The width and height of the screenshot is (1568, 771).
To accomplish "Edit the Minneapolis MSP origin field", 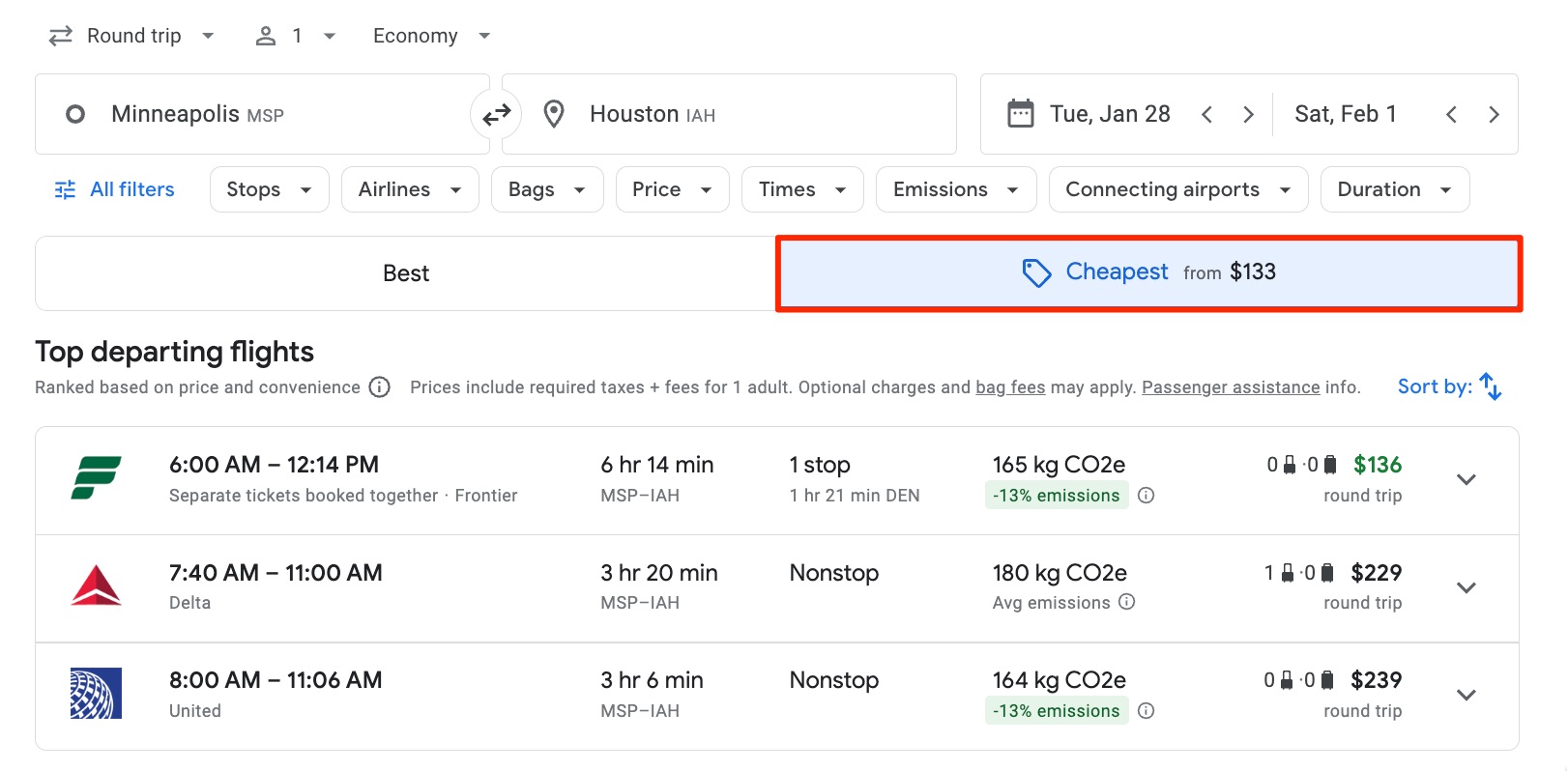I will [262, 114].
